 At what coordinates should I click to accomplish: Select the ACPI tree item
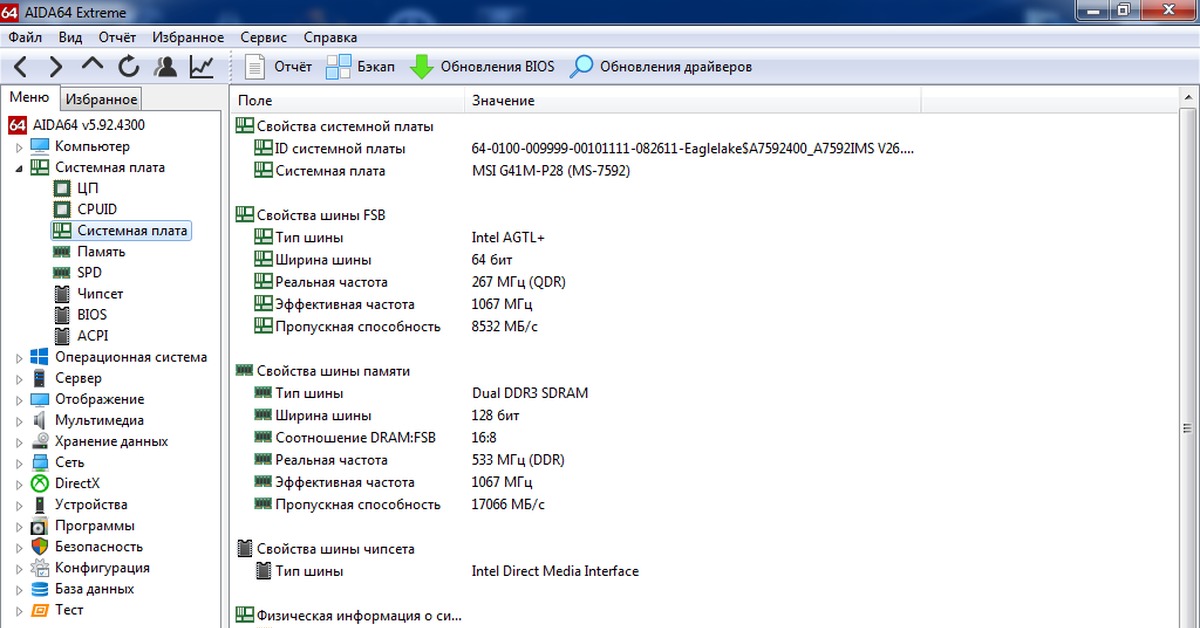(93, 335)
